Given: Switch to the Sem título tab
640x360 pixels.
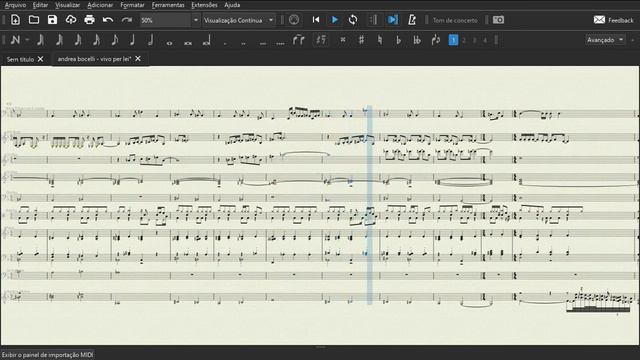Looking at the screenshot, I should [20, 59].
